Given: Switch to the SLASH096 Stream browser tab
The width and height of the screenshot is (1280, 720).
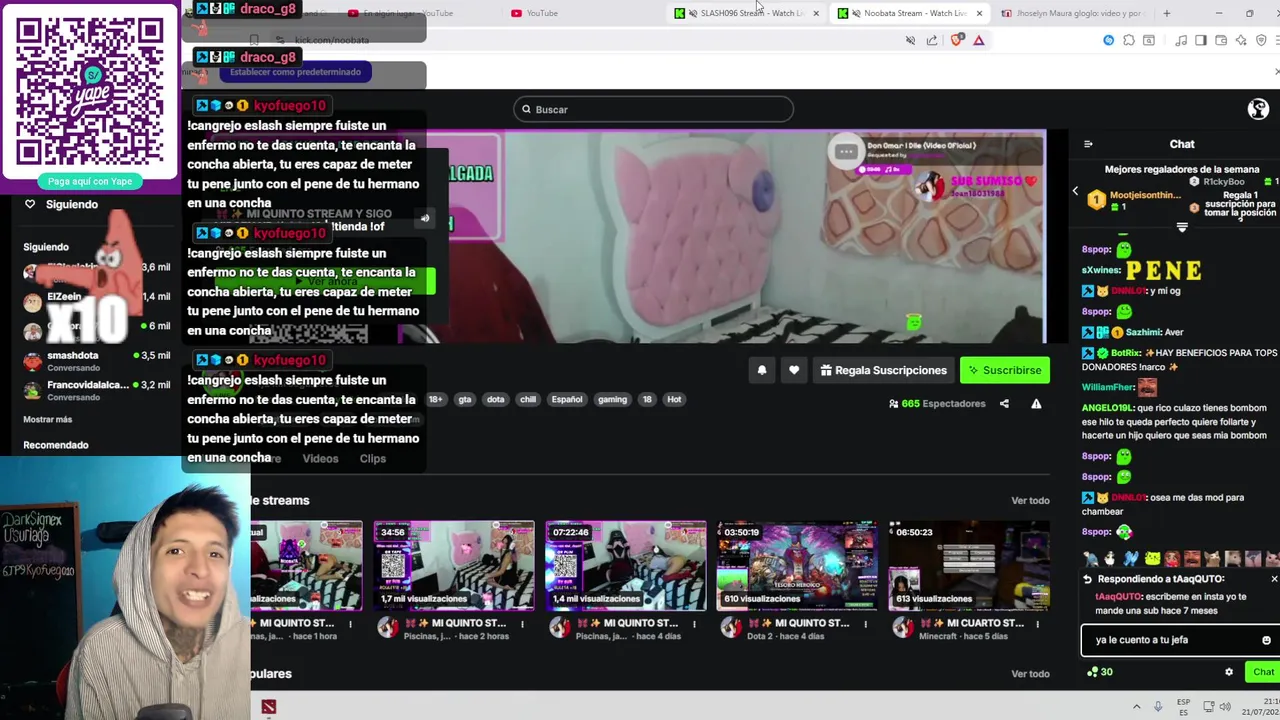Looking at the screenshot, I should pos(748,13).
